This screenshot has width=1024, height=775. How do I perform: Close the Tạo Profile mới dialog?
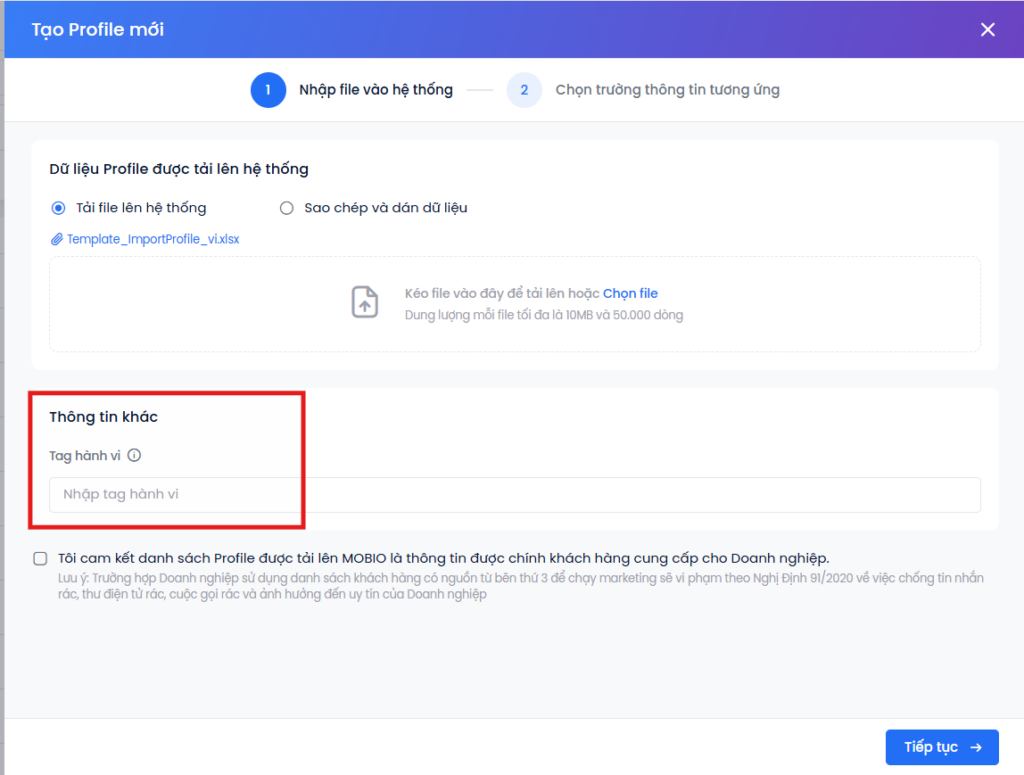pos(987,29)
